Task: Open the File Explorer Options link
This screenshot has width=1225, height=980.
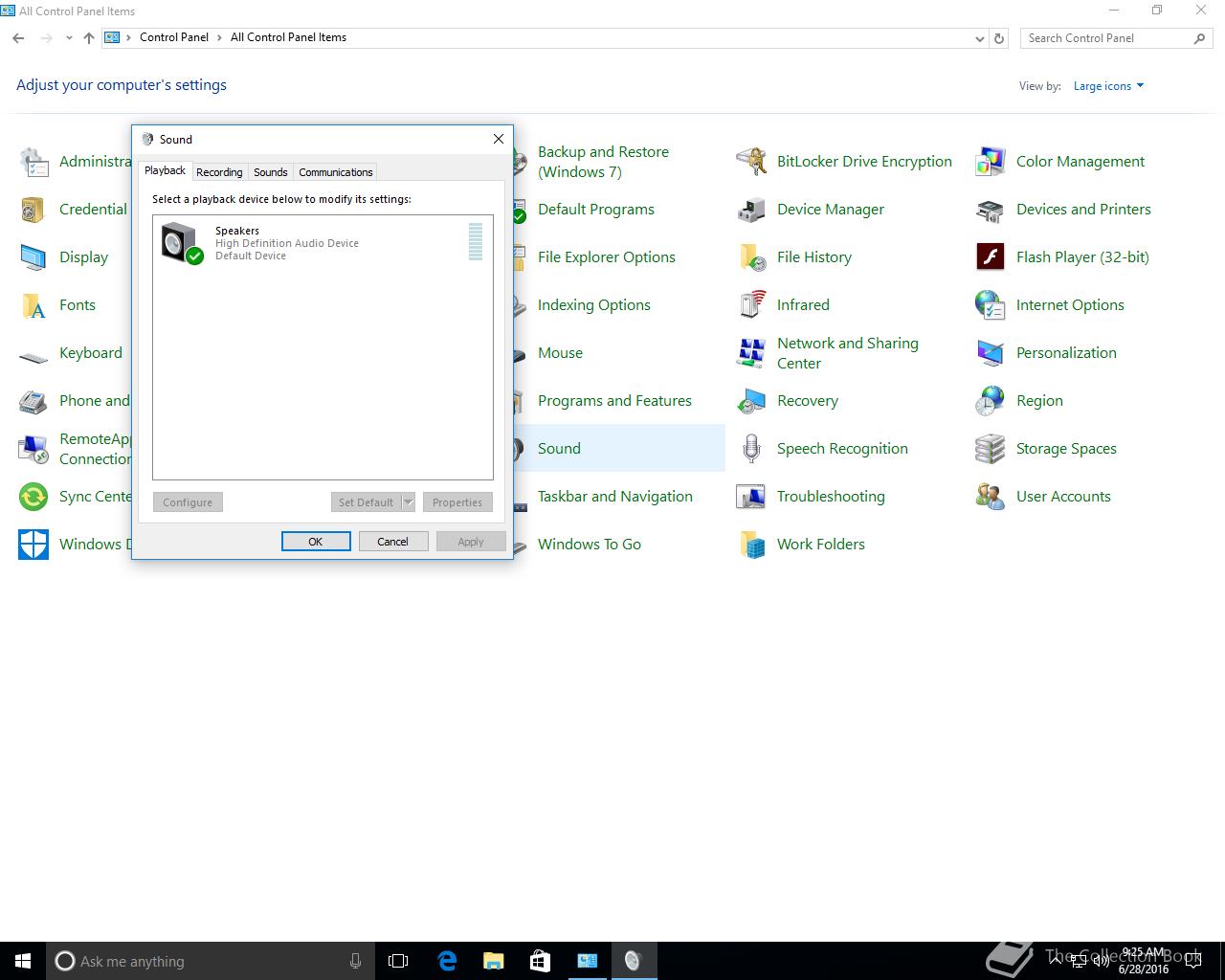Action: point(607,257)
